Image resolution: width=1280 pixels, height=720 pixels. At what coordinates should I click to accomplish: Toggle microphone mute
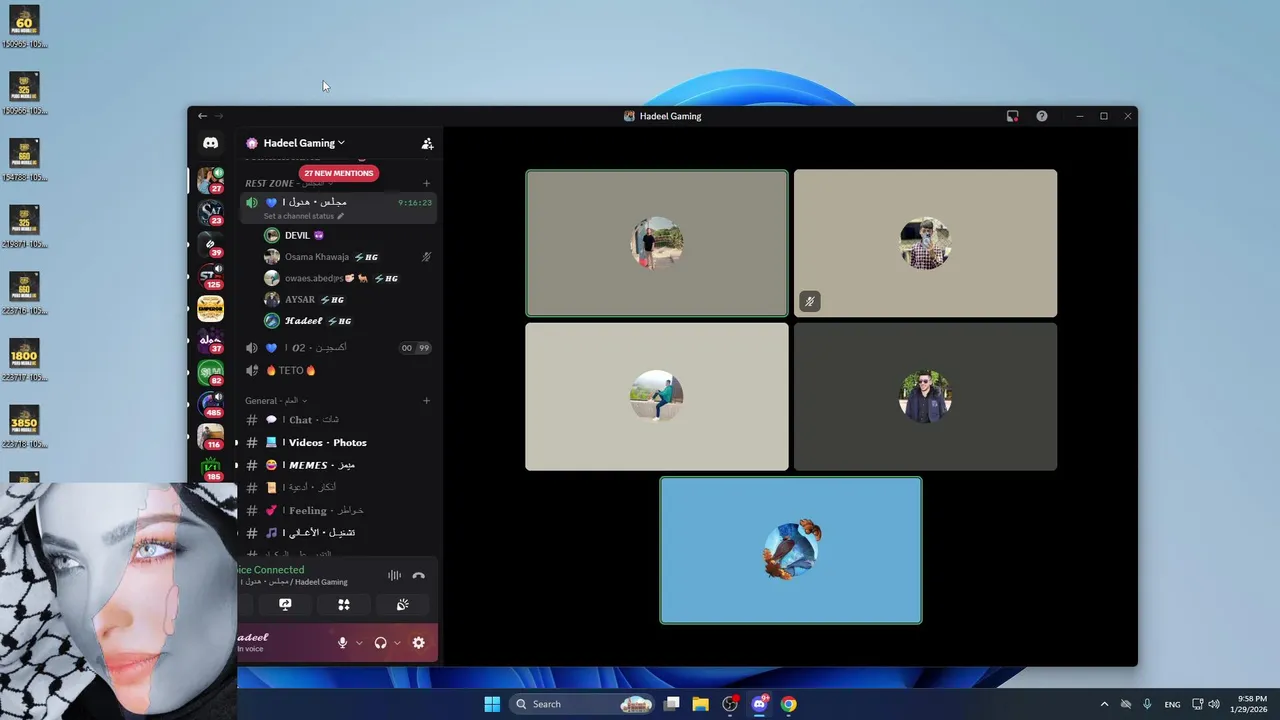click(342, 643)
